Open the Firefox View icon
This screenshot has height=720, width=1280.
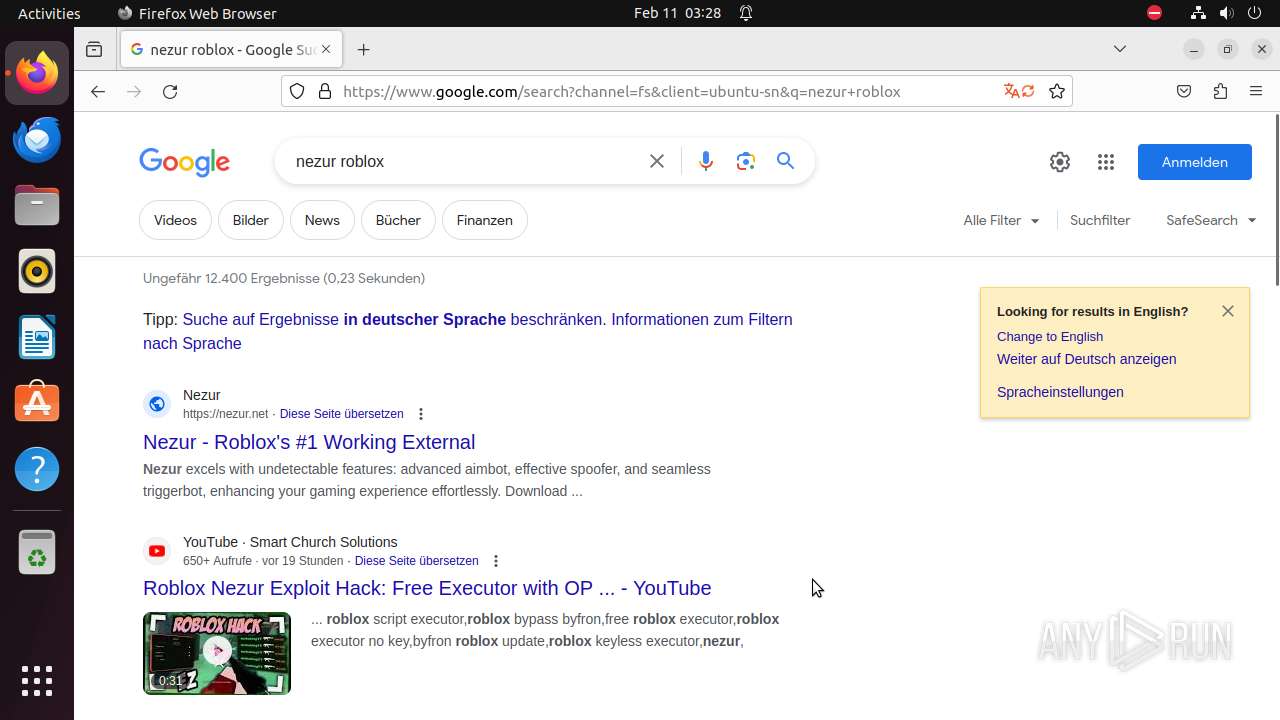(x=94, y=49)
